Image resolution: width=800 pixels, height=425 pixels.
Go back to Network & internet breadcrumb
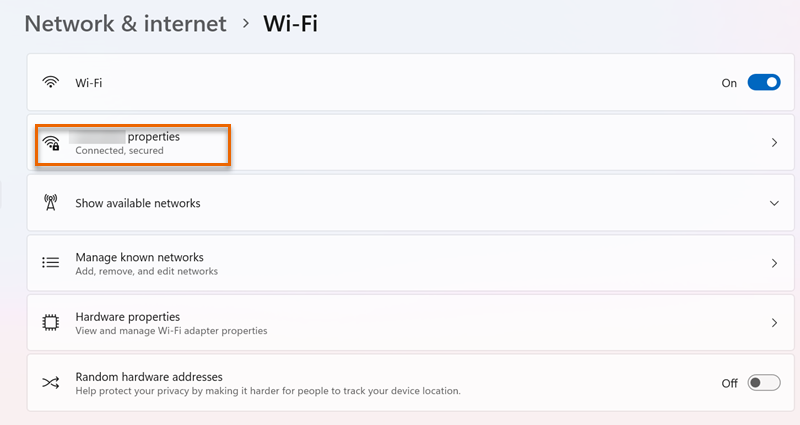pos(125,23)
